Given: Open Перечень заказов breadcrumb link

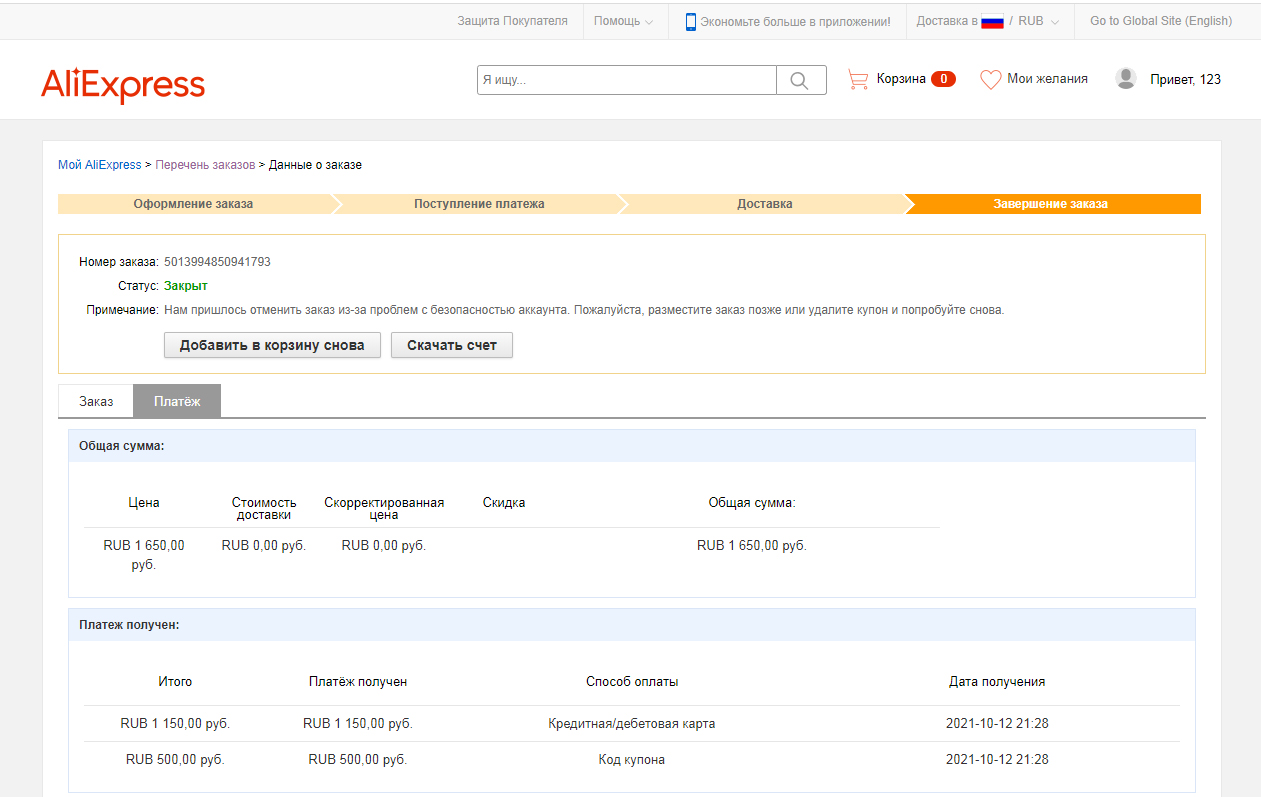Looking at the screenshot, I should click(x=205, y=165).
